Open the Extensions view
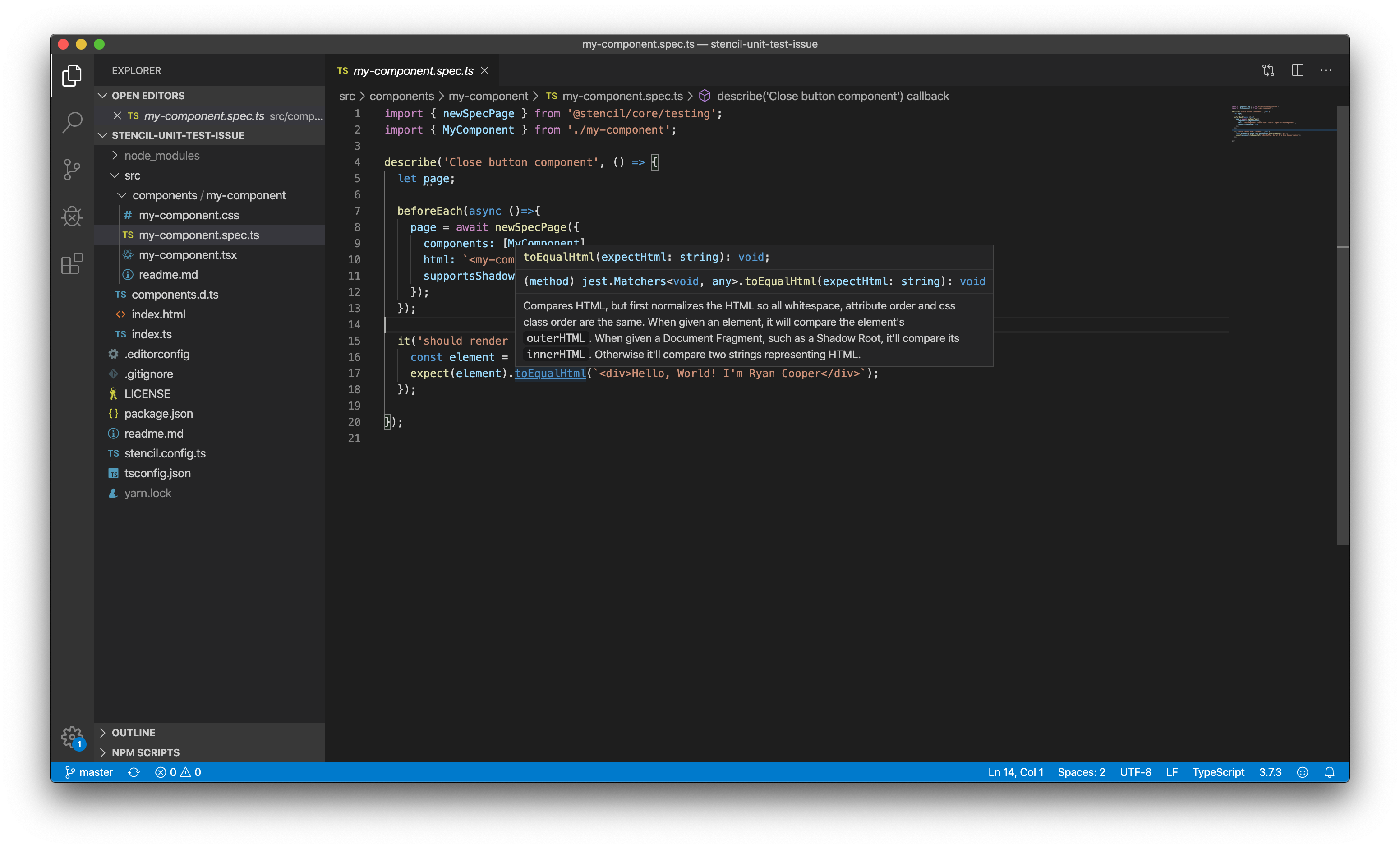The width and height of the screenshot is (1400, 849). tap(72, 264)
